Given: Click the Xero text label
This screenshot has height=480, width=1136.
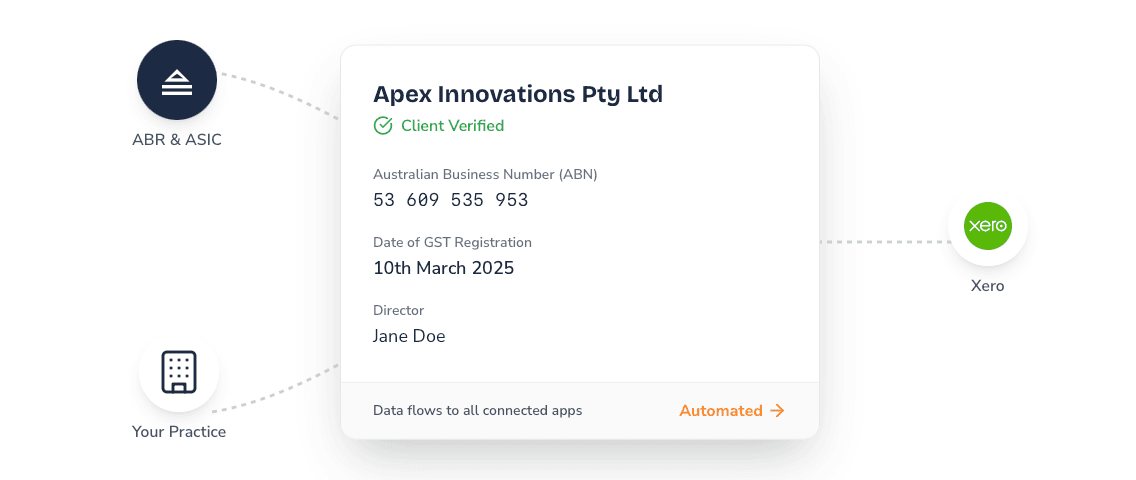Looking at the screenshot, I should 987,286.
